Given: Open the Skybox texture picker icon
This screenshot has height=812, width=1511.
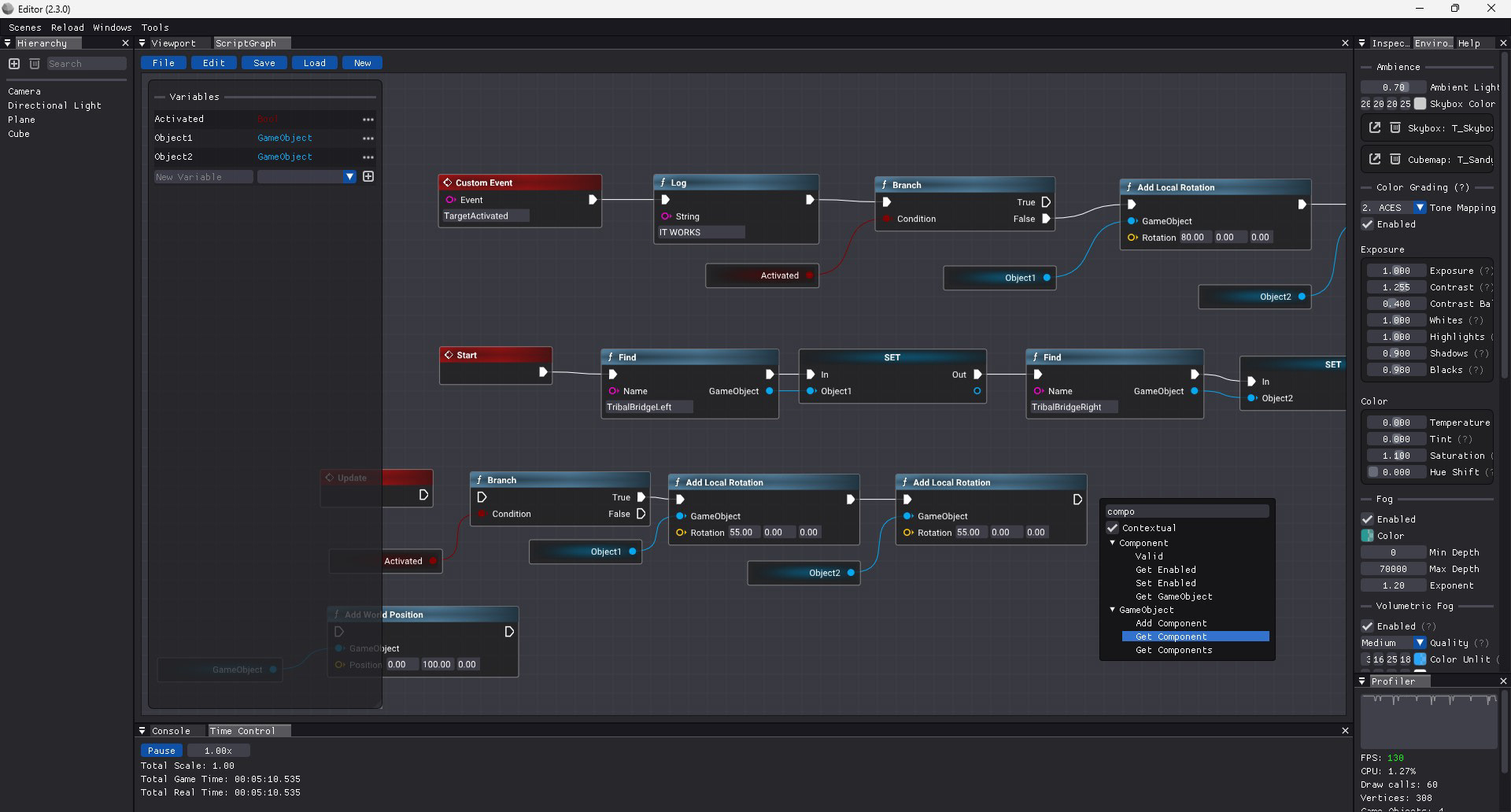Looking at the screenshot, I should coord(1375,127).
